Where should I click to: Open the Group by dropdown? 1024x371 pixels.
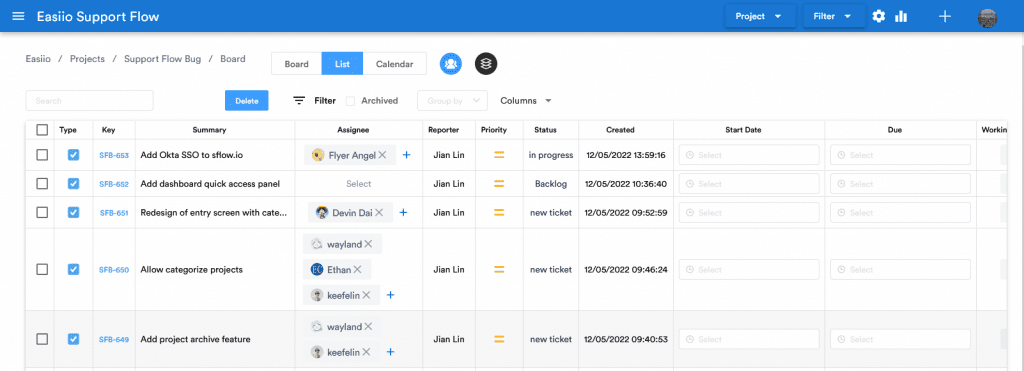(x=452, y=101)
